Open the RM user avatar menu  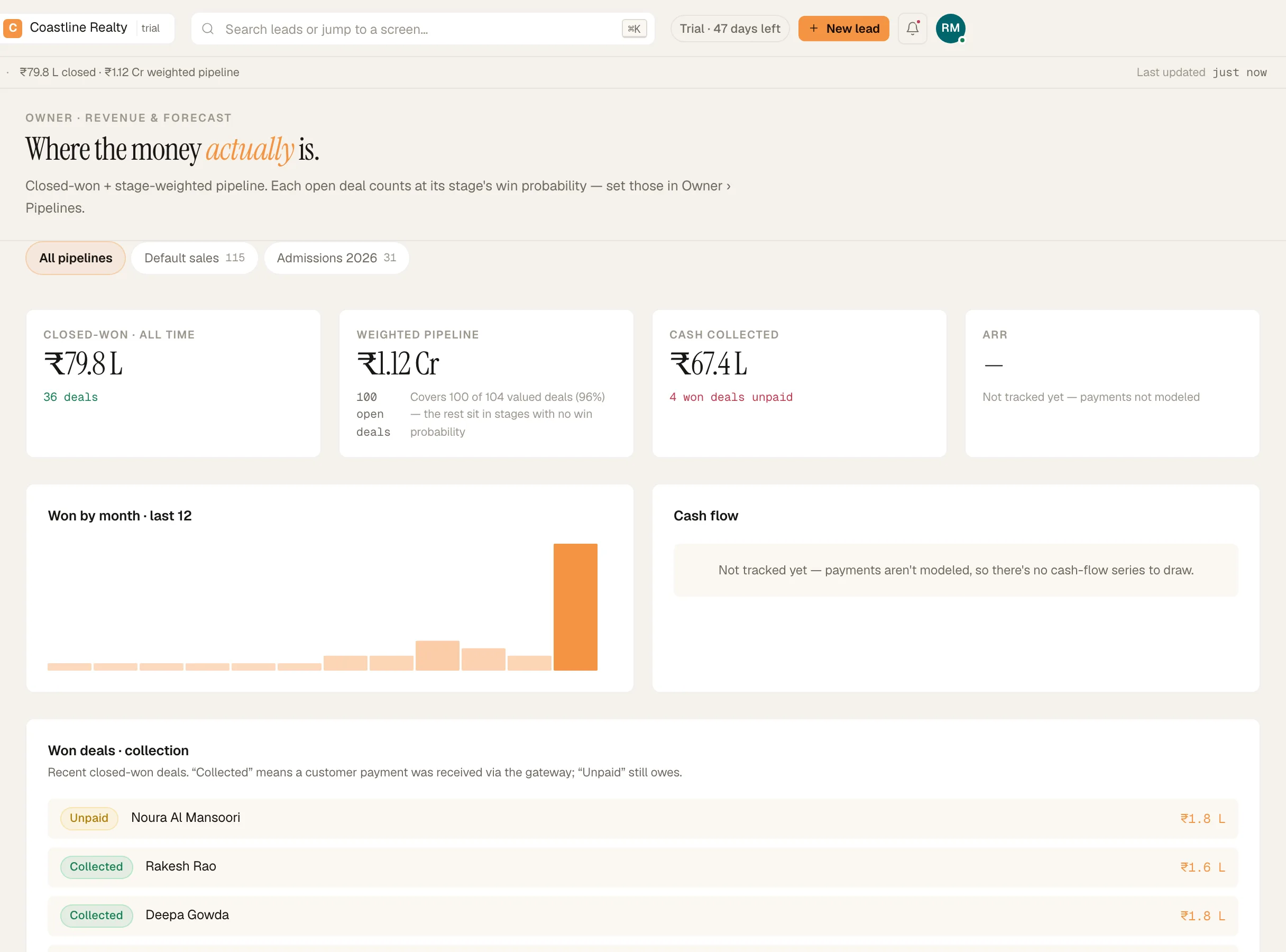pyautogui.click(x=950, y=28)
